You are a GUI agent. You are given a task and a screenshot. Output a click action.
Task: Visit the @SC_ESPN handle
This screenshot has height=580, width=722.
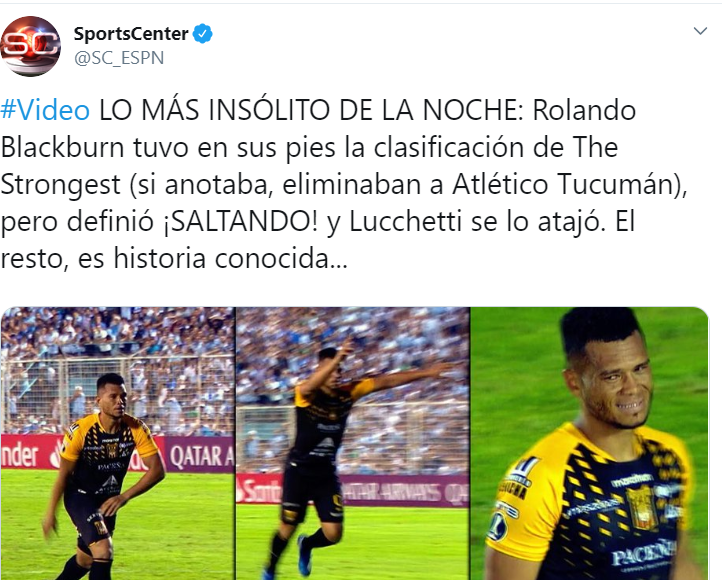pyautogui.click(x=119, y=58)
